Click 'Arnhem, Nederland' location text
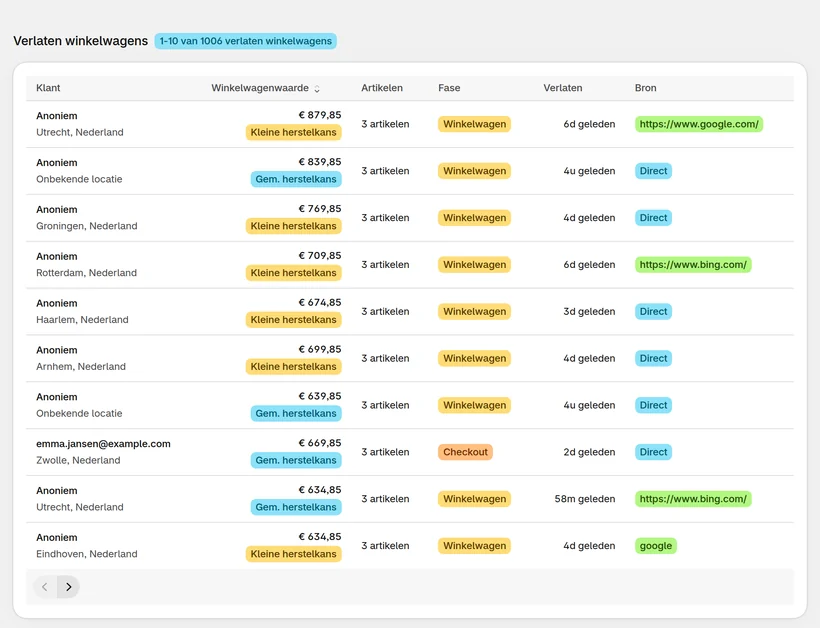This screenshot has width=820, height=628. tap(81, 367)
